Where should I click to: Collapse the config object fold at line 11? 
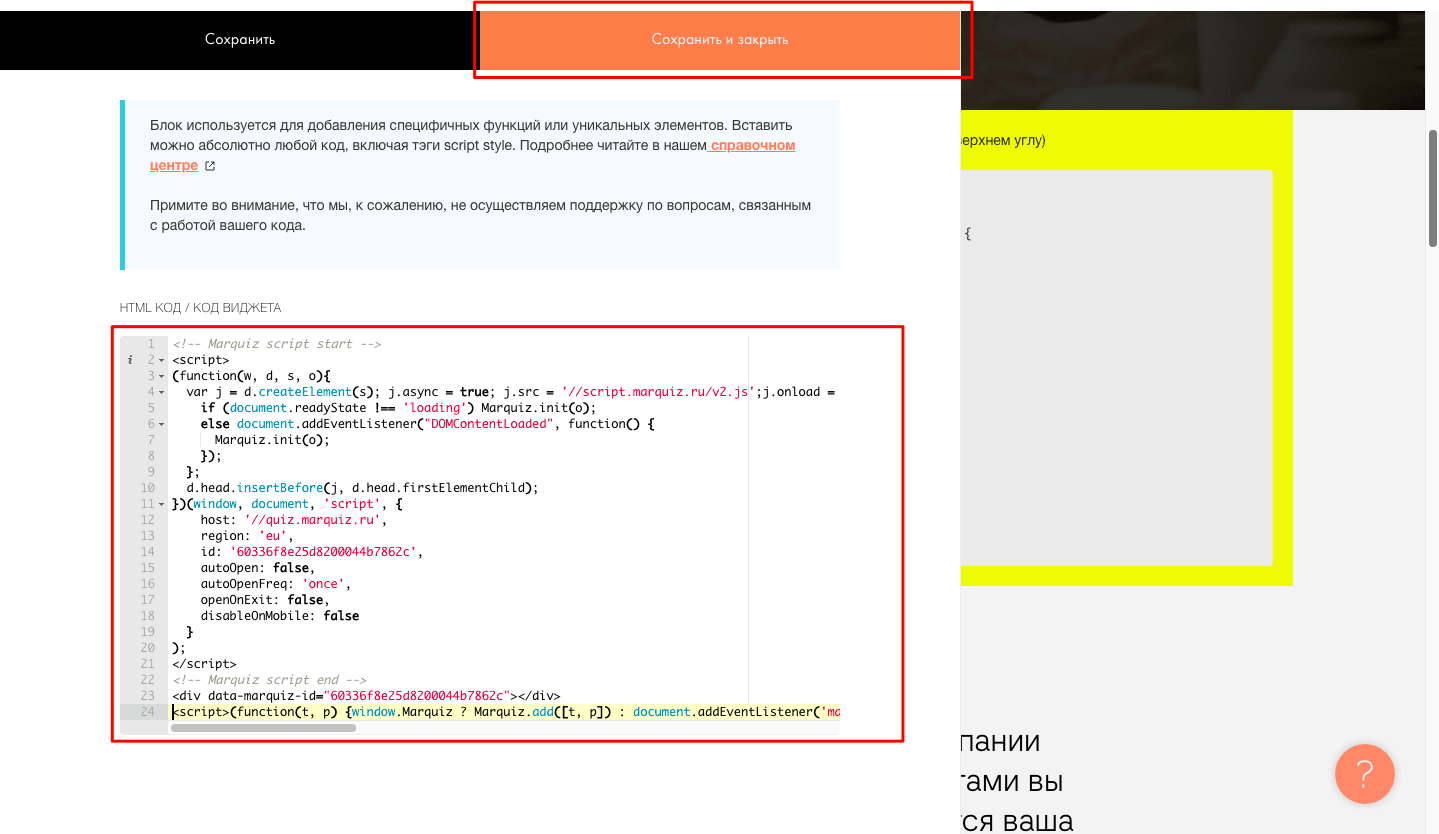pyautogui.click(x=161, y=504)
